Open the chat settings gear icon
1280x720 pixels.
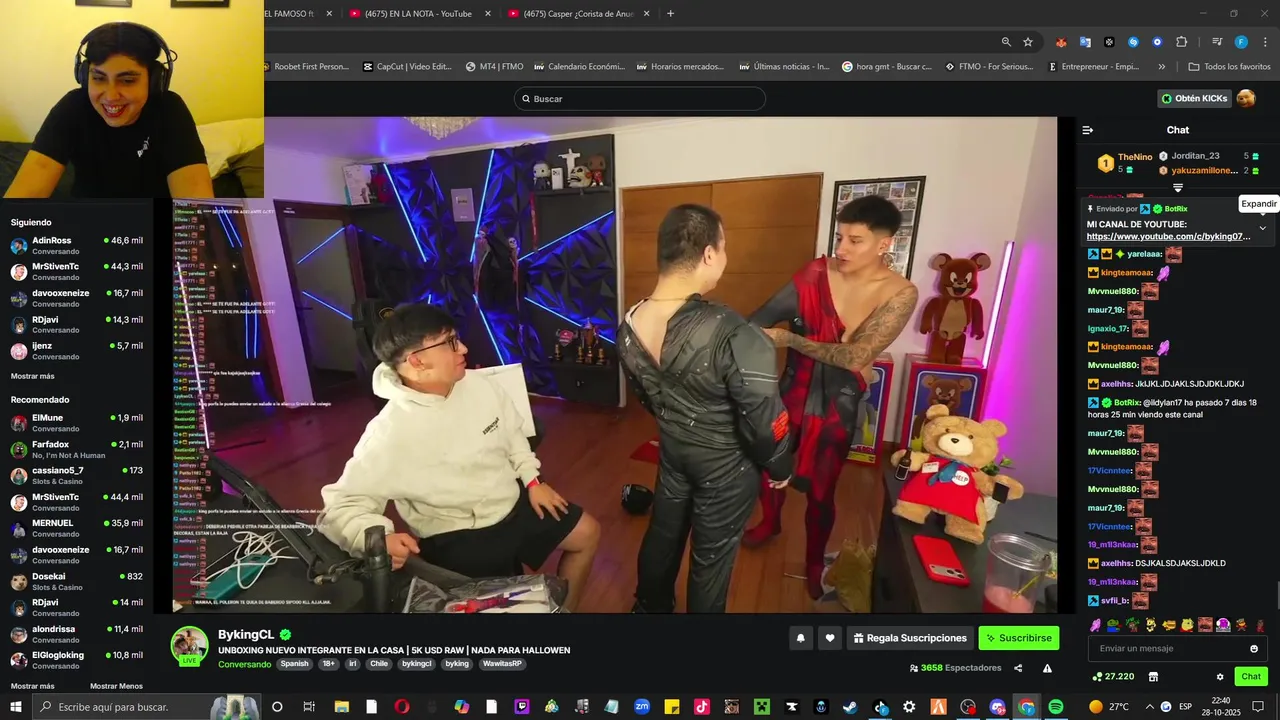[x=1220, y=677]
